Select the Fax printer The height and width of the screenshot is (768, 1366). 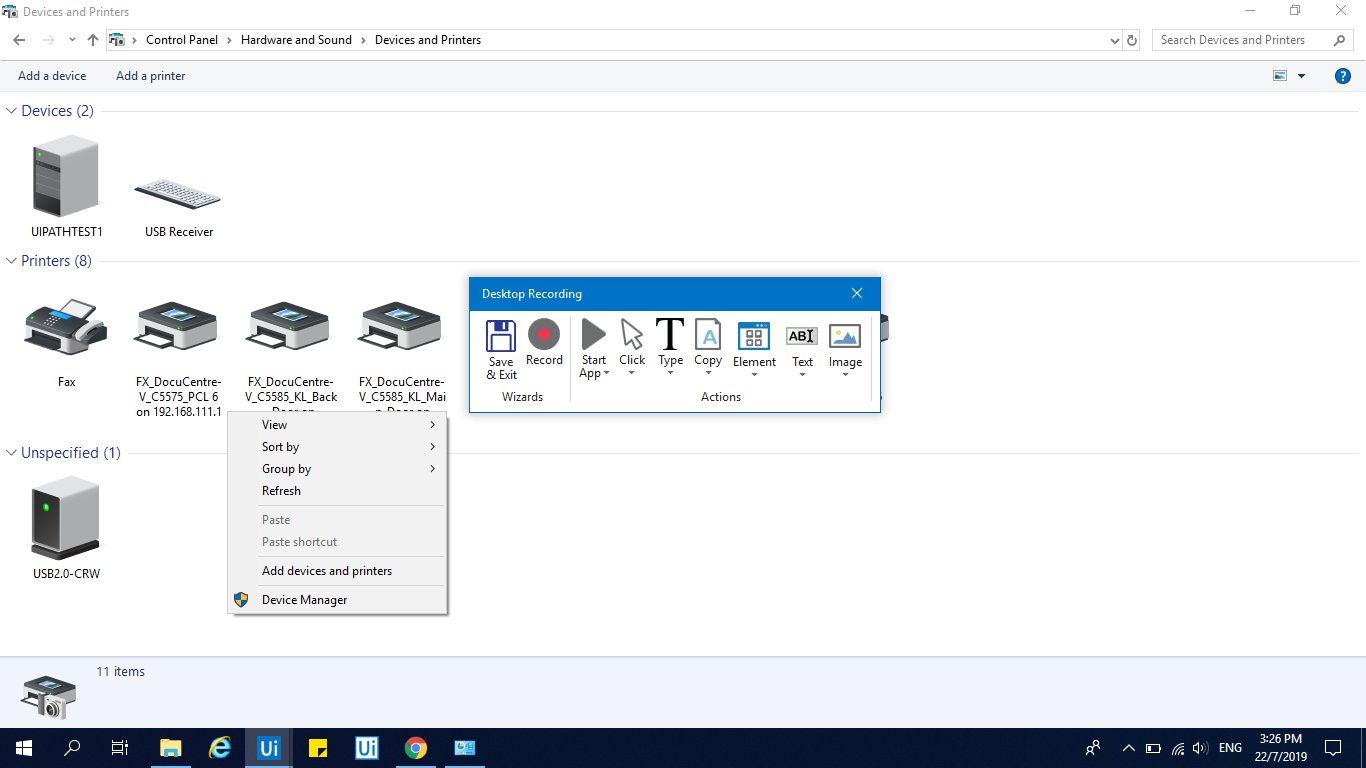click(x=67, y=342)
